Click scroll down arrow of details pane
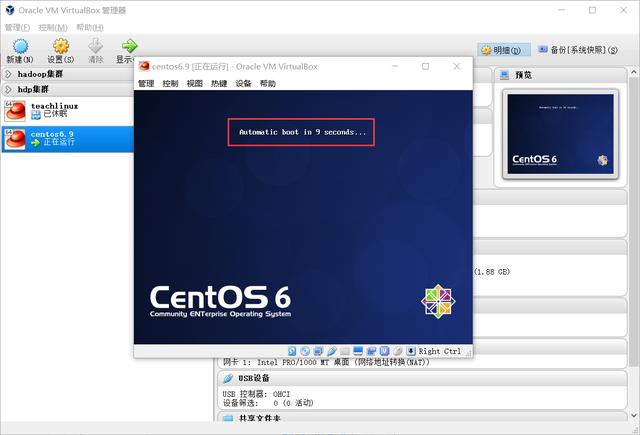Screen dimensions: 640x435 coord(633,416)
